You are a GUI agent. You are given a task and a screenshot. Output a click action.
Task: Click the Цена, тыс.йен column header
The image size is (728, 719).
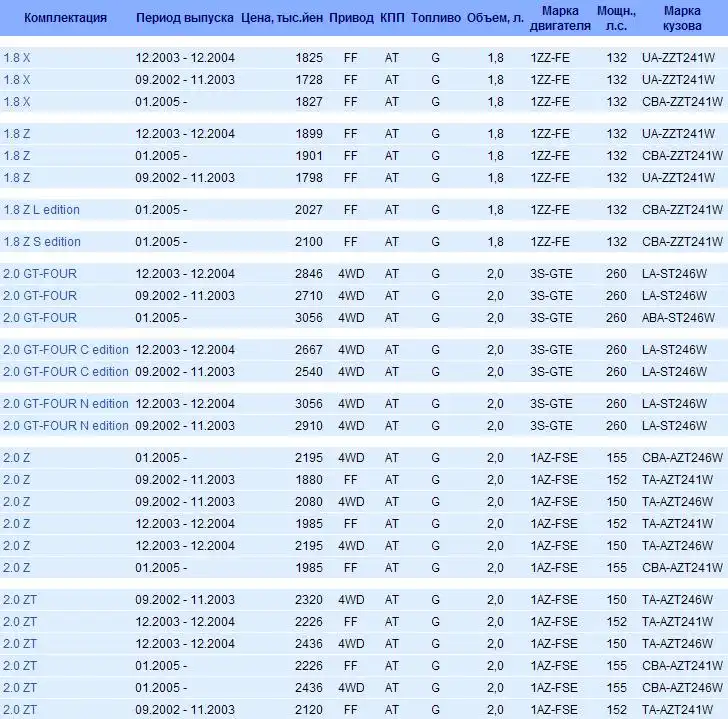(x=282, y=19)
